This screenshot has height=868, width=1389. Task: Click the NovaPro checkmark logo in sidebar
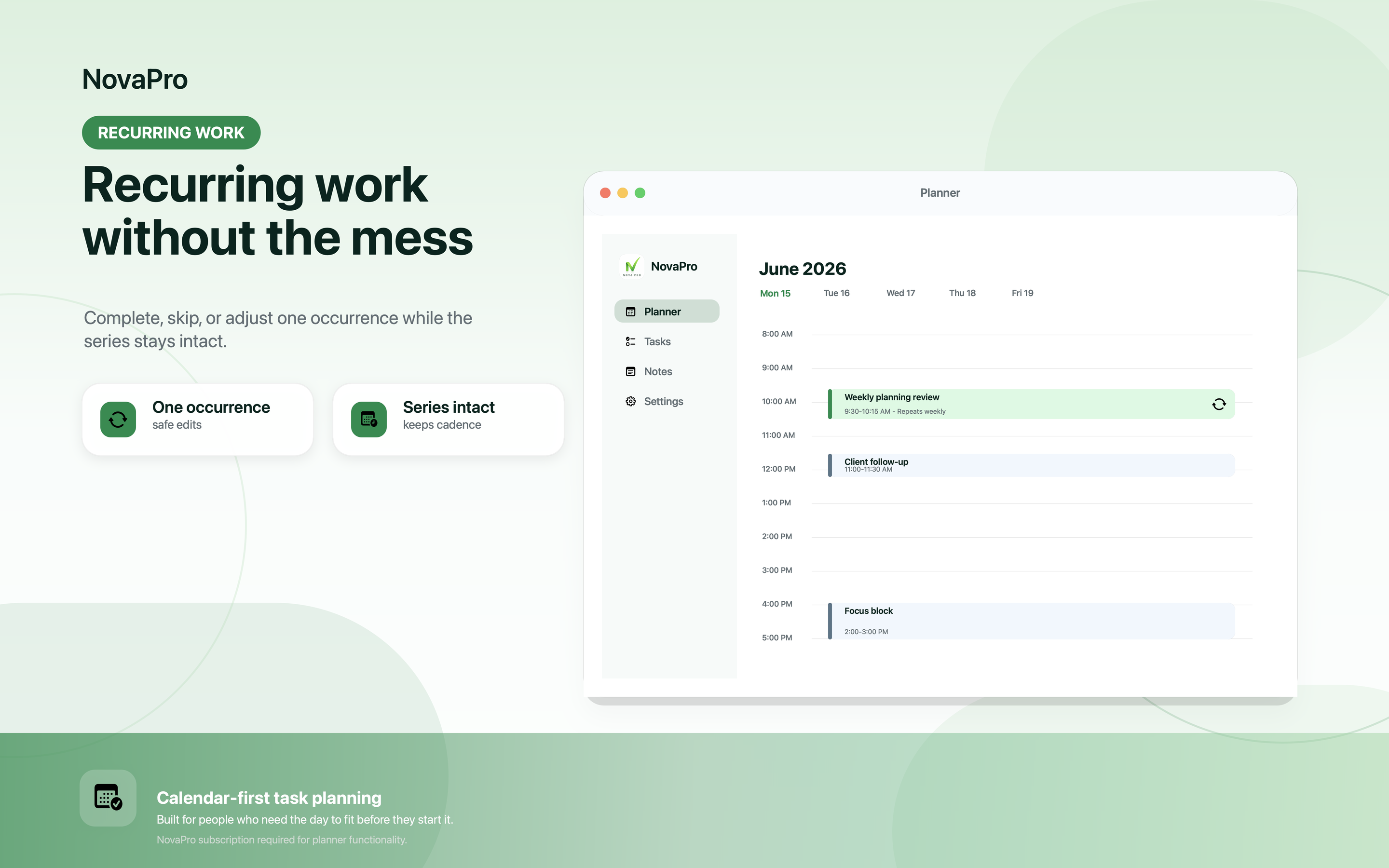tap(632, 266)
